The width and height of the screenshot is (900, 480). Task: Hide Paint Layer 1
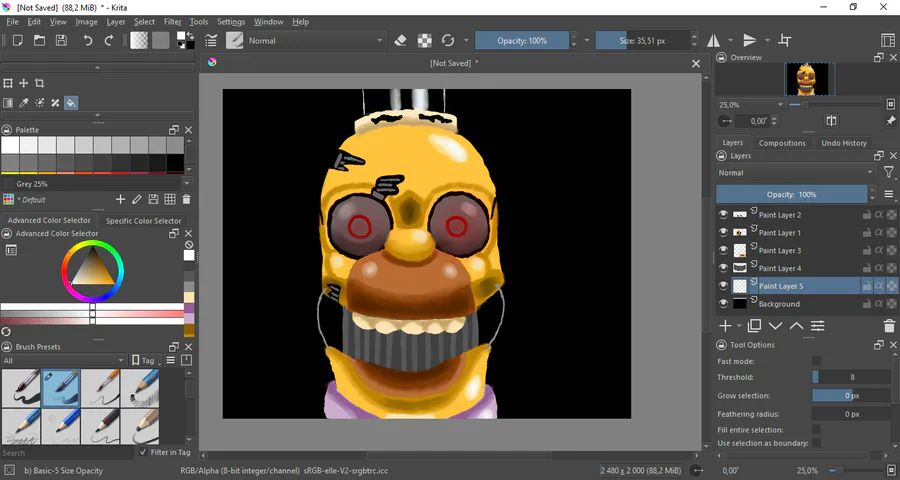coord(723,233)
